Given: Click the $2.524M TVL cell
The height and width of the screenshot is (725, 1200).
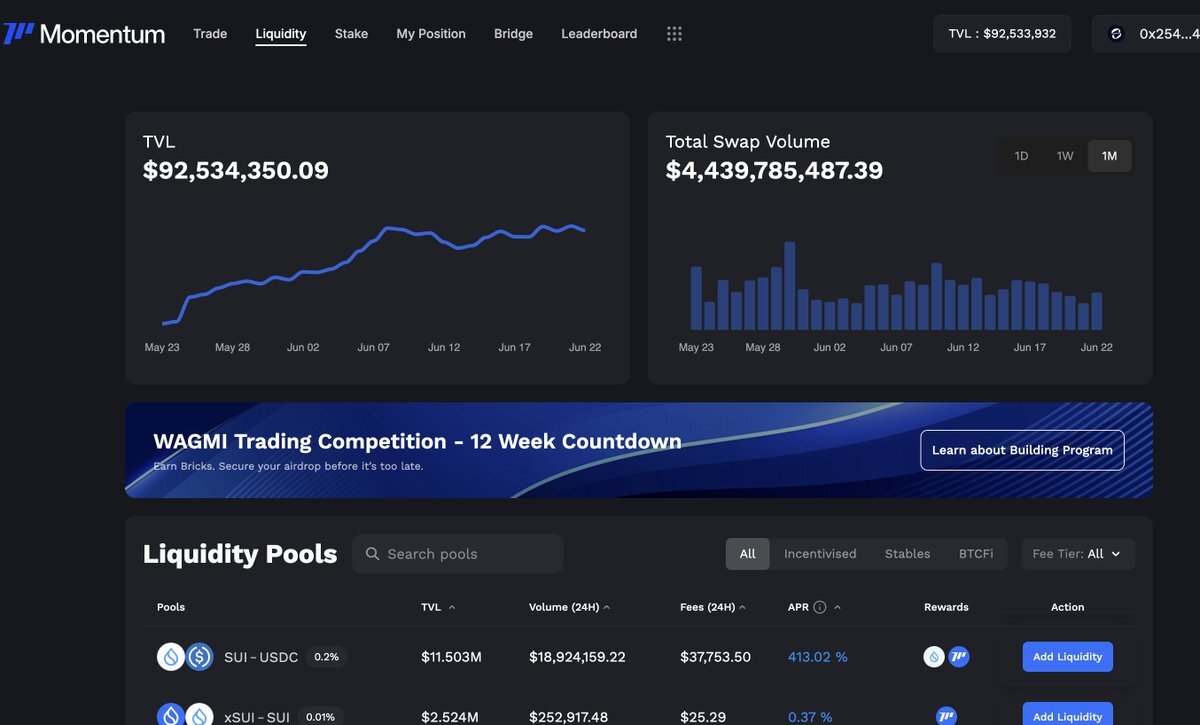Looking at the screenshot, I should click(x=450, y=717).
